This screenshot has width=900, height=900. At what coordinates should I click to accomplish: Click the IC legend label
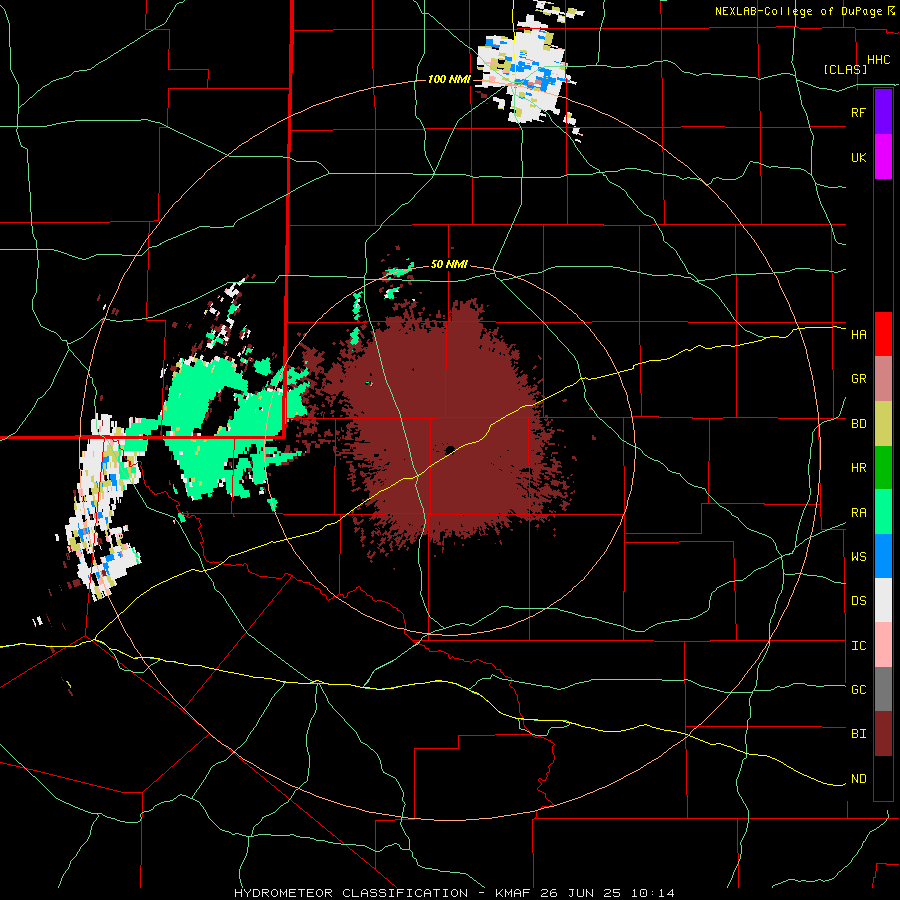[858, 646]
